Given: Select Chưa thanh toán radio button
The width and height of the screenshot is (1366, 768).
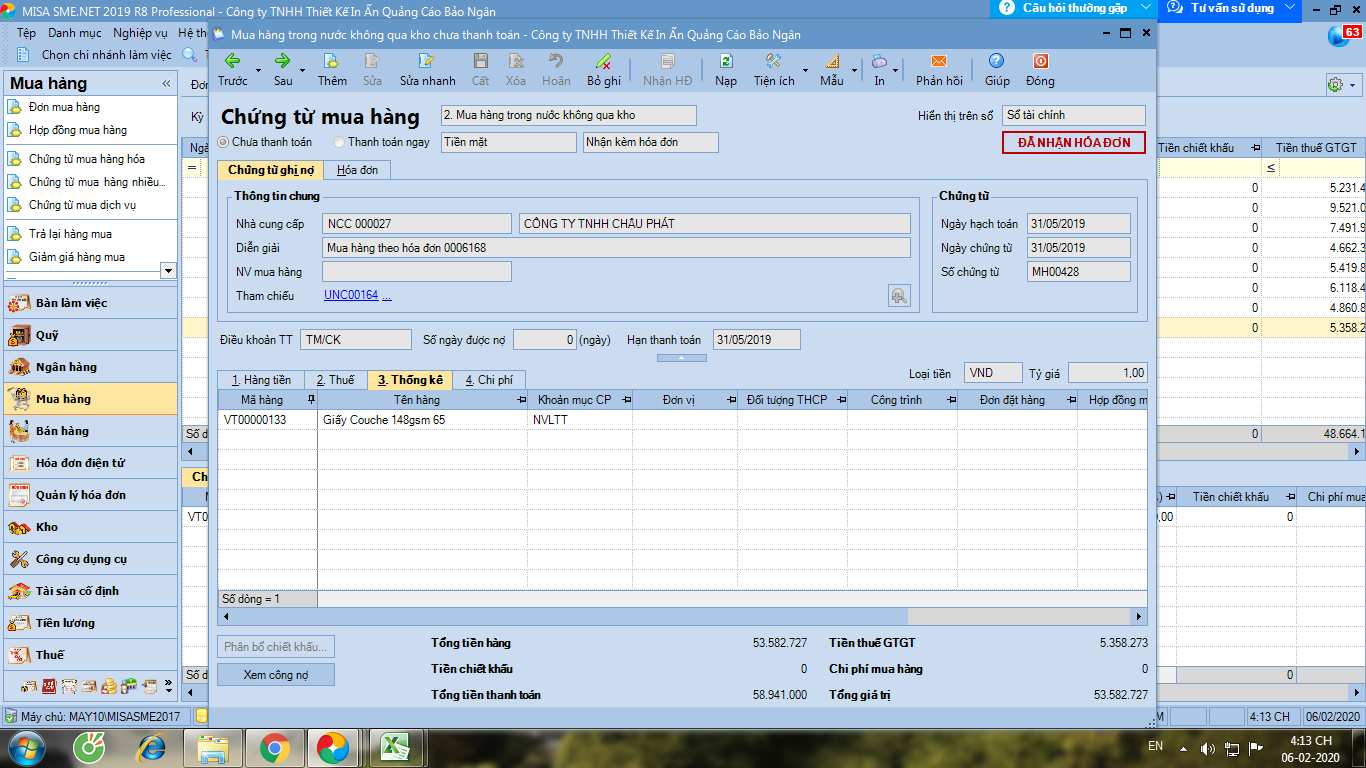Looking at the screenshot, I should tap(224, 142).
